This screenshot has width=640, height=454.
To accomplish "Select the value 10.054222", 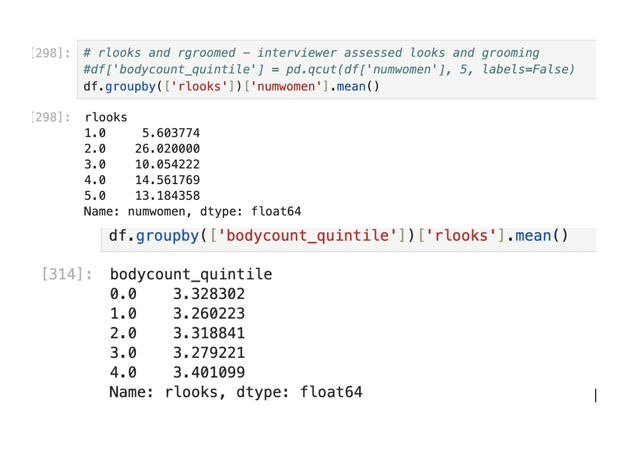I will click(x=168, y=165).
